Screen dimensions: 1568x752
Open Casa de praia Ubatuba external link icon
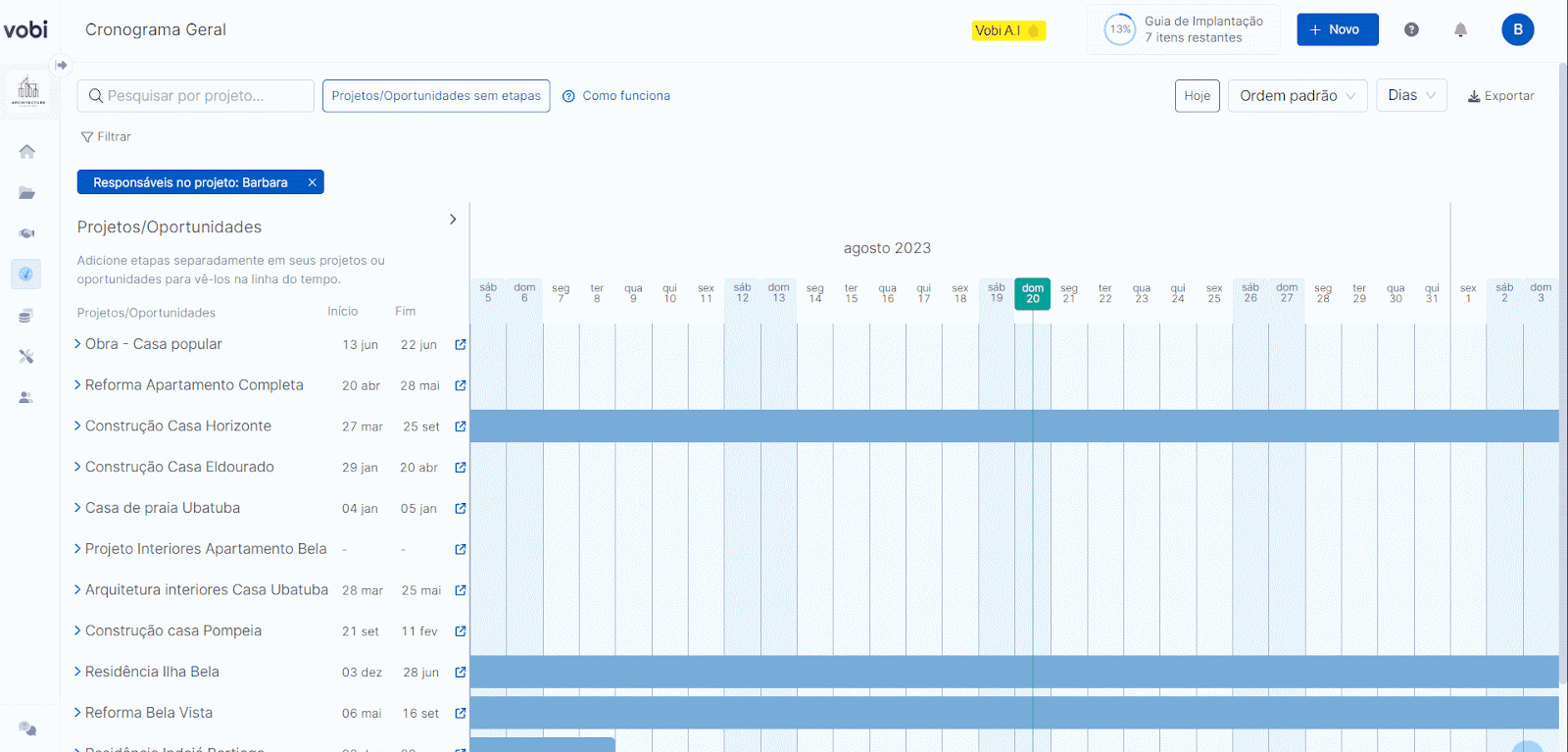point(461,509)
